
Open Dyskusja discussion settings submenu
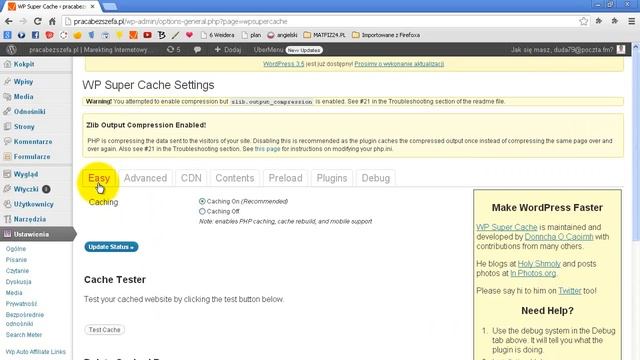click(x=18, y=282)
